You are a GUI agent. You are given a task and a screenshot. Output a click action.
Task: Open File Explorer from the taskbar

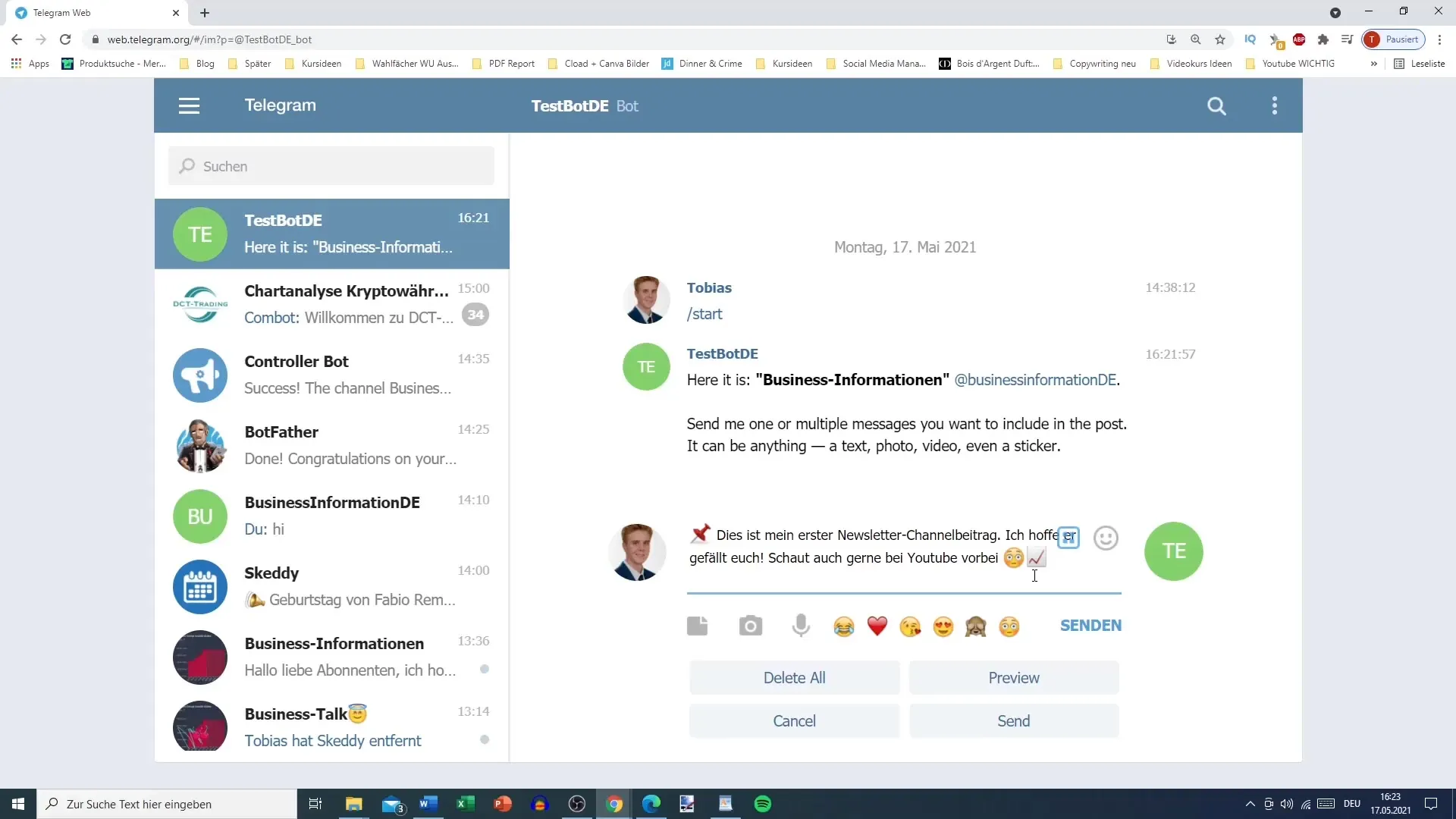point(354,804)
